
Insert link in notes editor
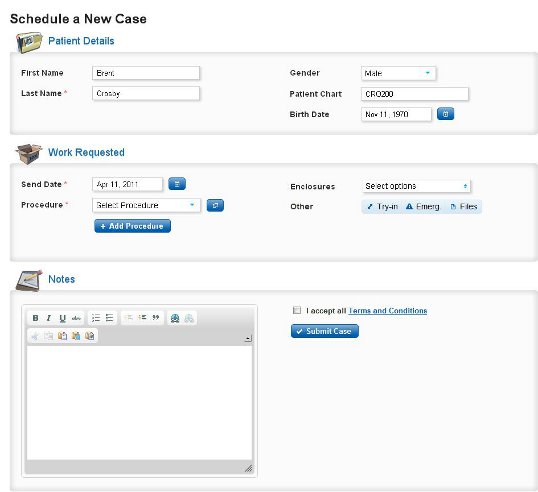[175, 318]
